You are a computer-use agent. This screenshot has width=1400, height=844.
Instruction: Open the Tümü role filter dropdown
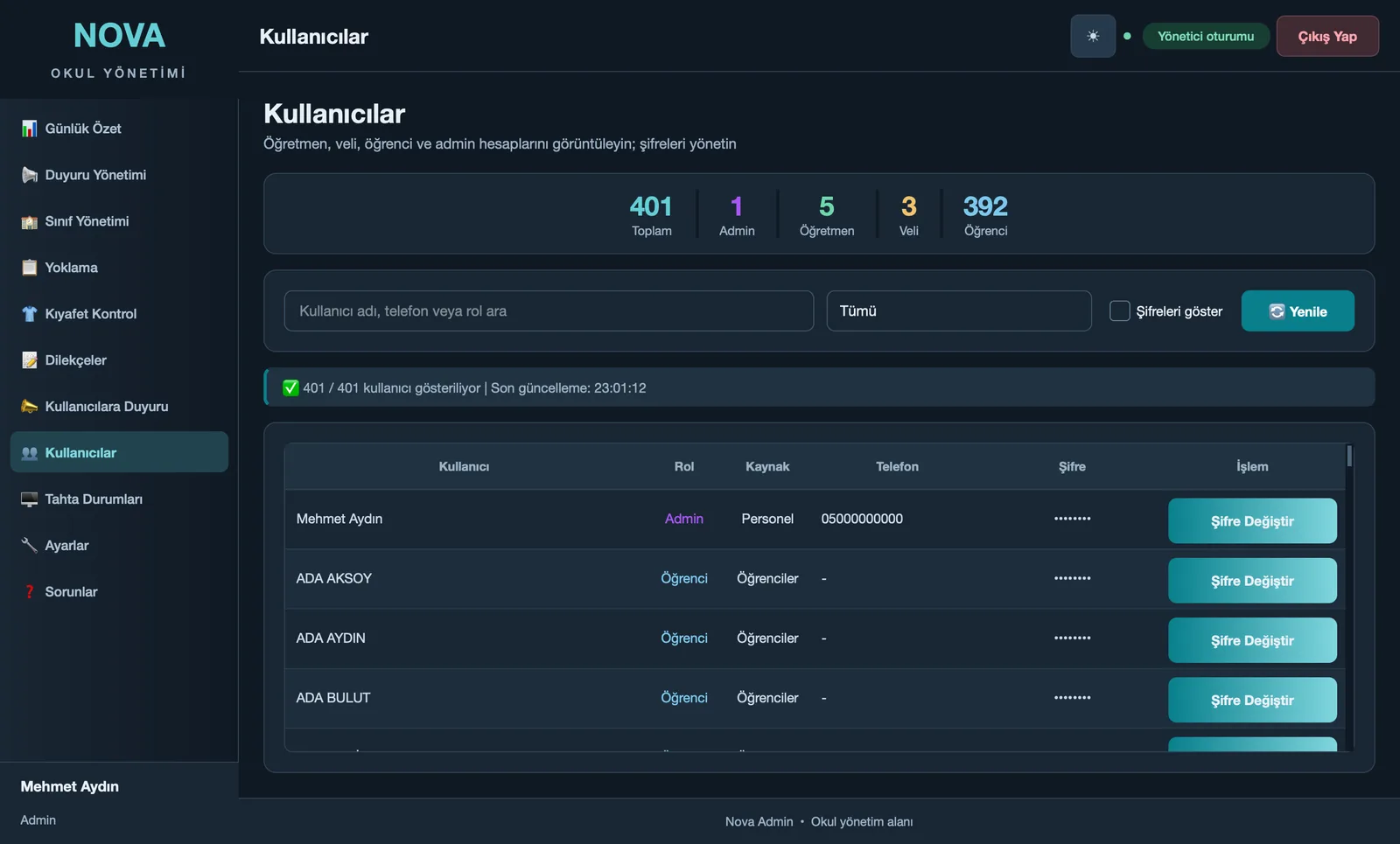[959, 310]
